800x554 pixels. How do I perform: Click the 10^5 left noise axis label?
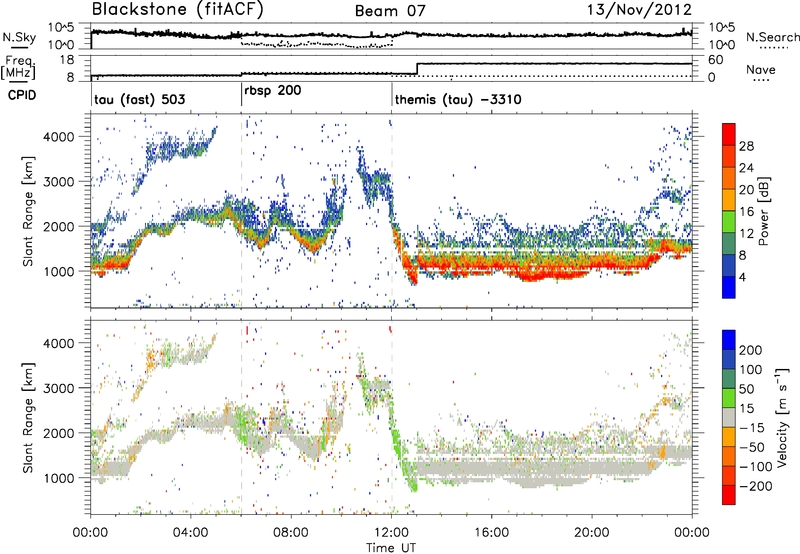pyautogui.click(x=61, y=28)
